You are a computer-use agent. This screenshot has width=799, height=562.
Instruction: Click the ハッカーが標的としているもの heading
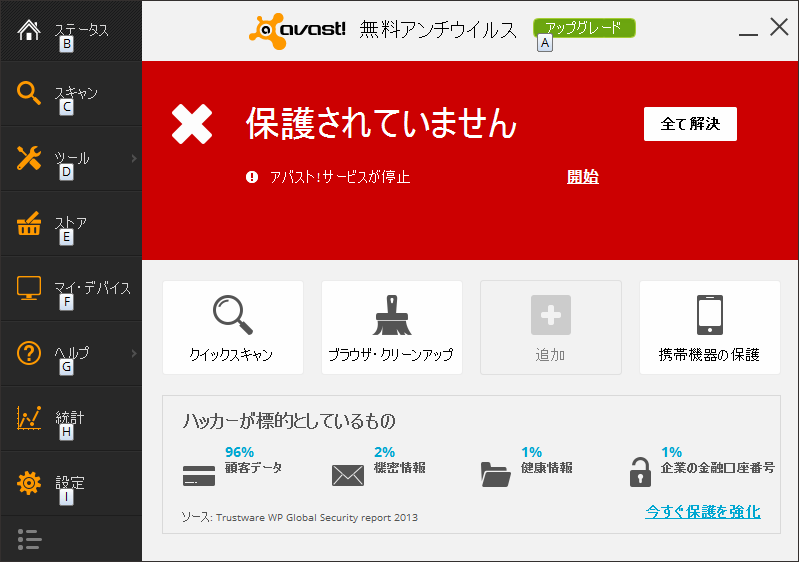click(289, 421)
